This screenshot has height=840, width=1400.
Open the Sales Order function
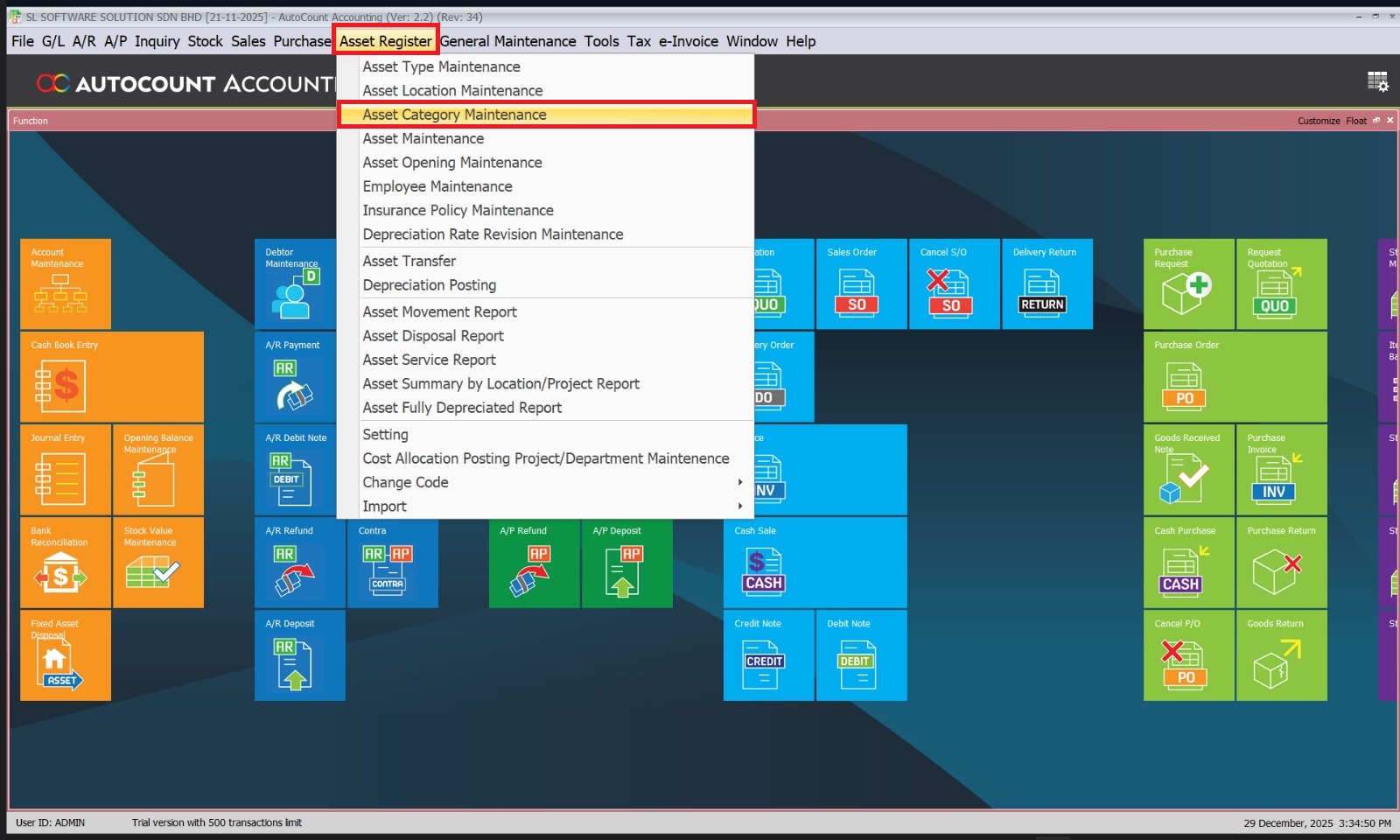[861, 283]
